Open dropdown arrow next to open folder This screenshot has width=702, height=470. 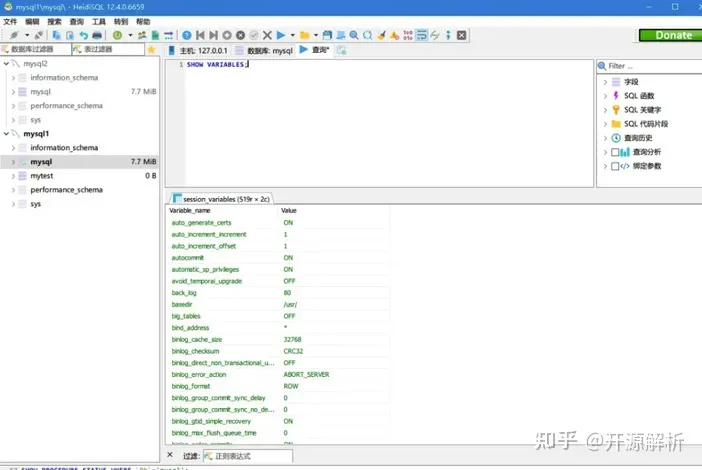point(316,35)
